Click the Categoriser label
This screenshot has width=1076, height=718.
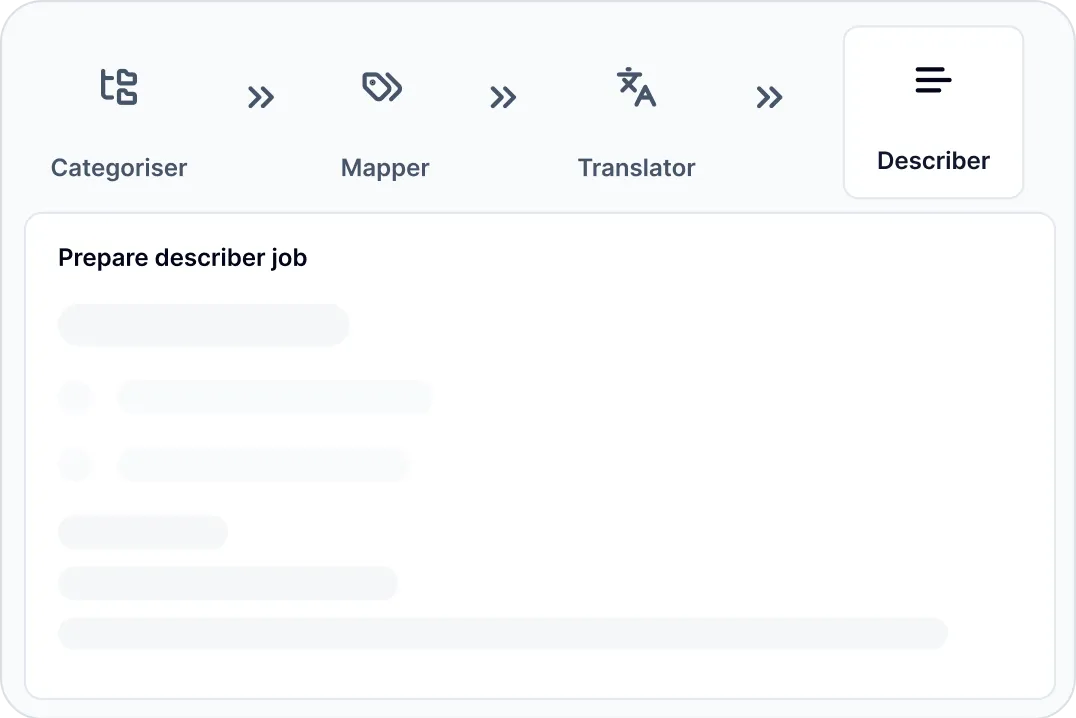[x=118, y=167]
